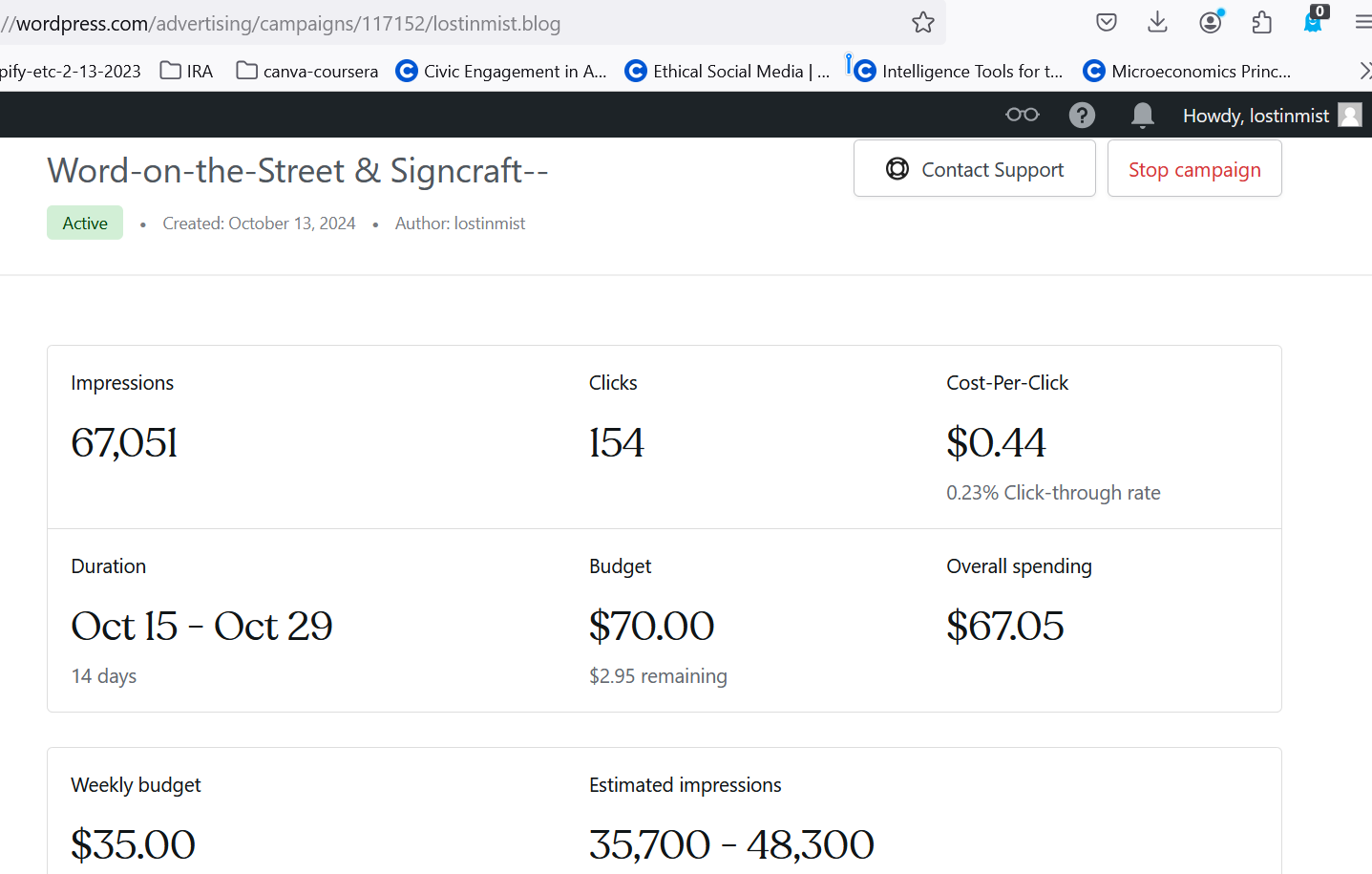This screenshot has height=874, width=1372.
Task: Click the lostinmist avatar image
Action: (1349, 116)
